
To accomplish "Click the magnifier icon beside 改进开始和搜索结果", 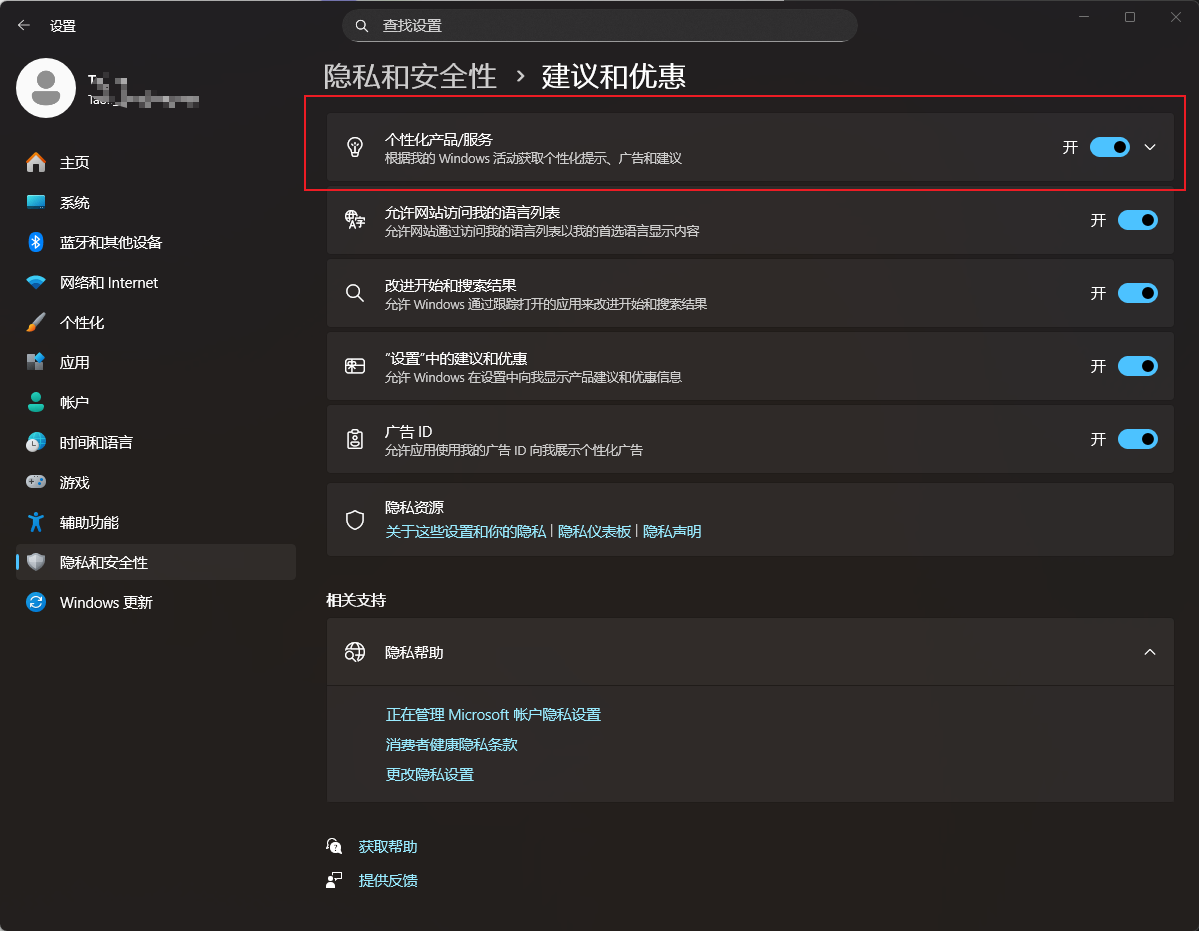I will 355,293.
